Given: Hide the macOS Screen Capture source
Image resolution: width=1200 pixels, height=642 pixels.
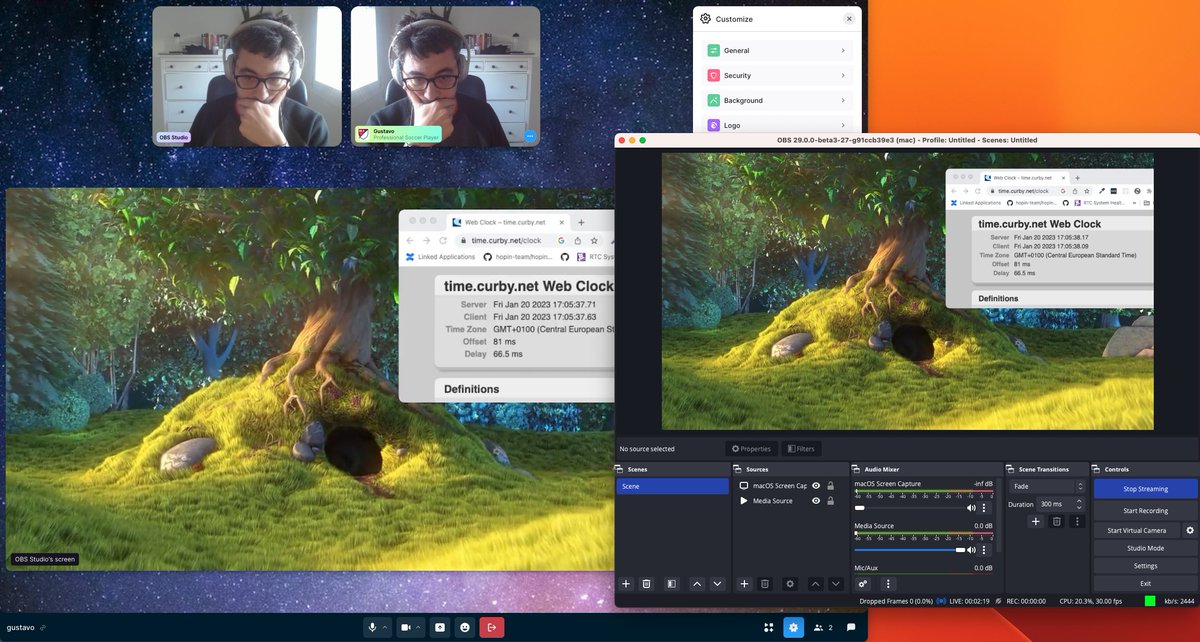Looking at the screenshot, I should coord(816,486).
